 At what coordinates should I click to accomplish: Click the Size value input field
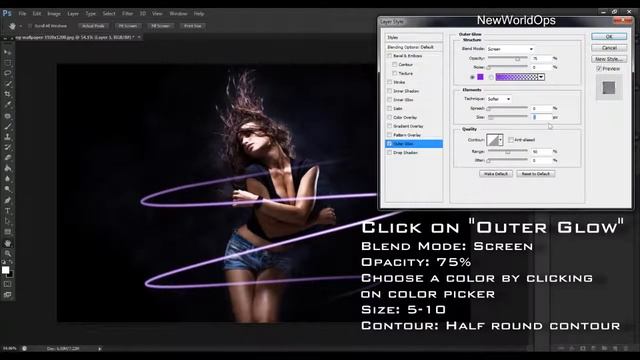pyautogui.click(x=542, y=117)
